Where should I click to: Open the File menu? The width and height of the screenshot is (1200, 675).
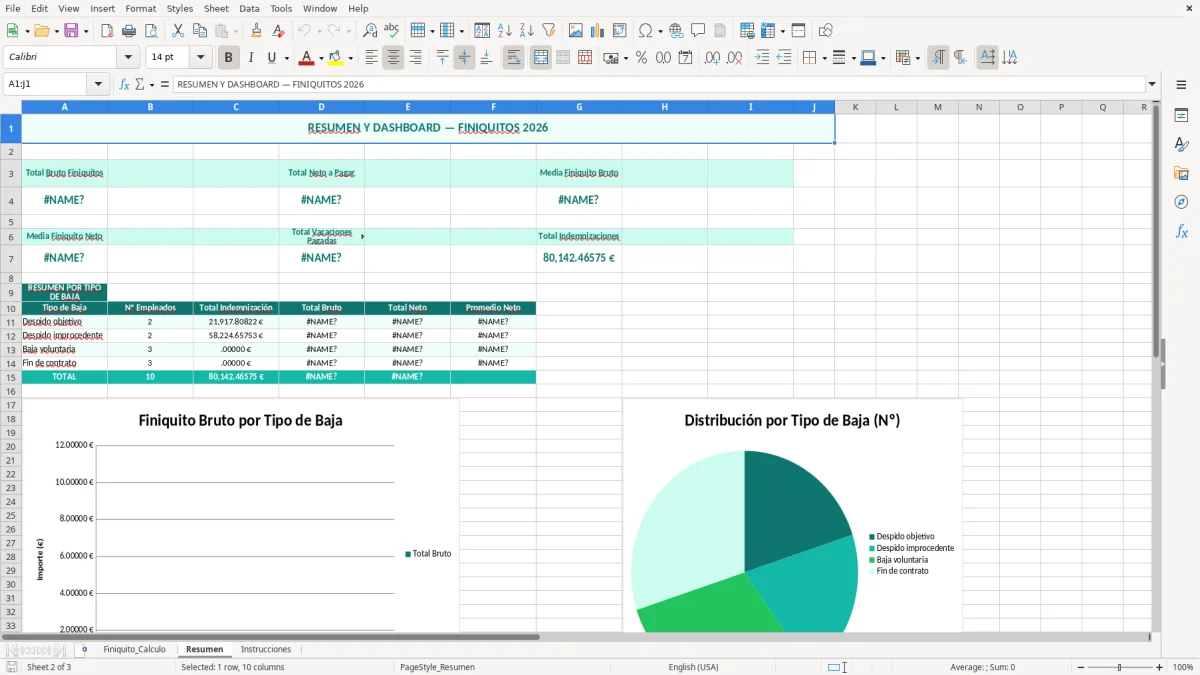pyautogui.click(x=13, y=8)
